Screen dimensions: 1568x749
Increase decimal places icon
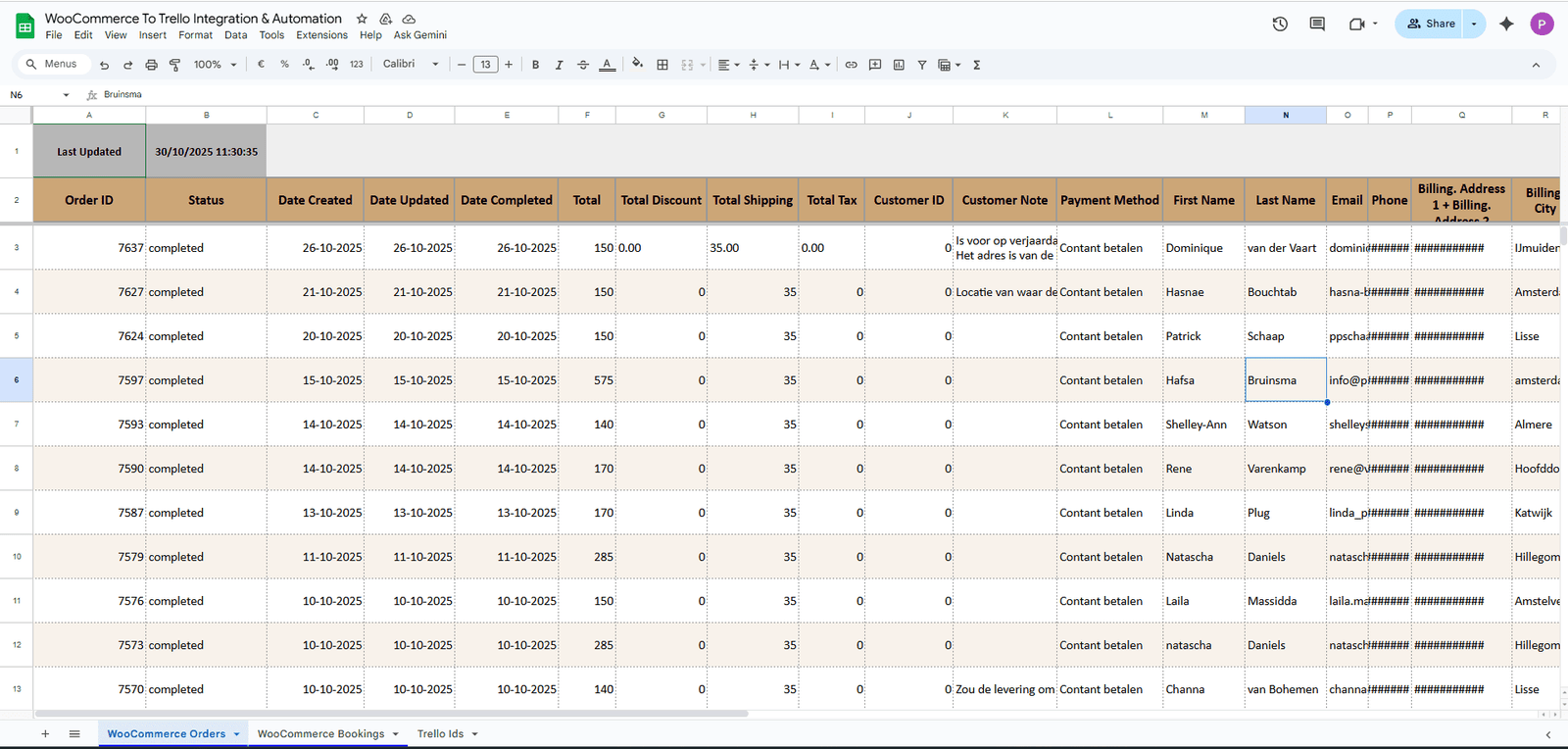coord(332,65)
